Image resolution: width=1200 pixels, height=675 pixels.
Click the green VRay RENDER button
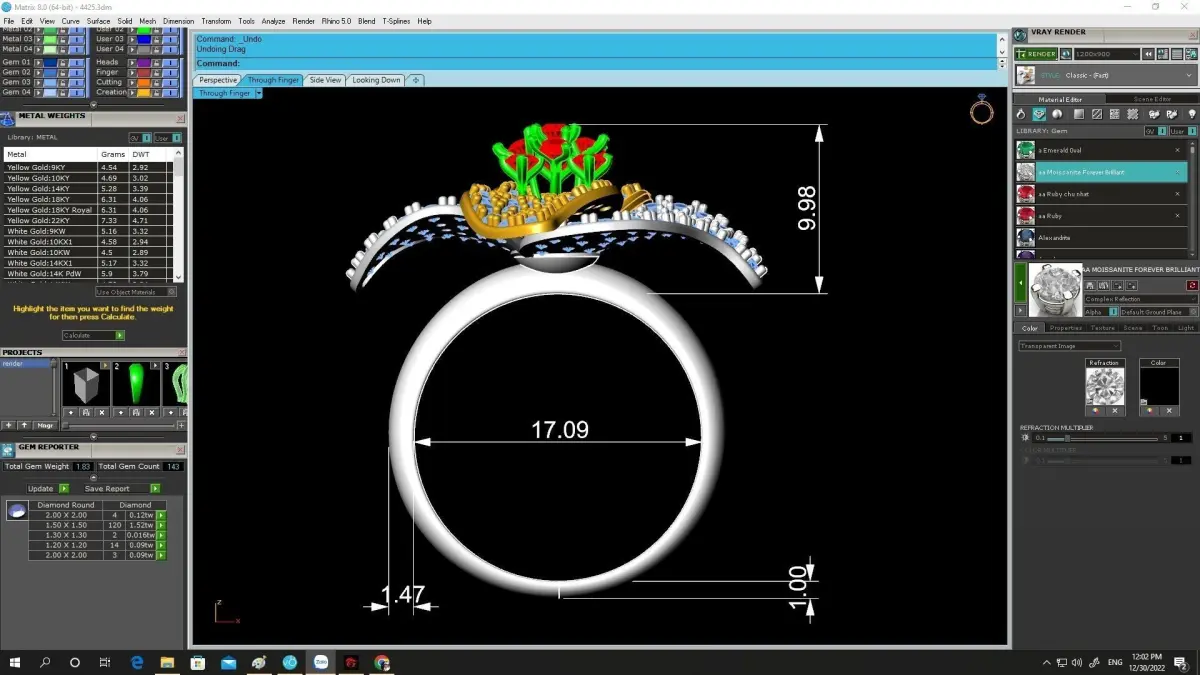click(1036, 54)
